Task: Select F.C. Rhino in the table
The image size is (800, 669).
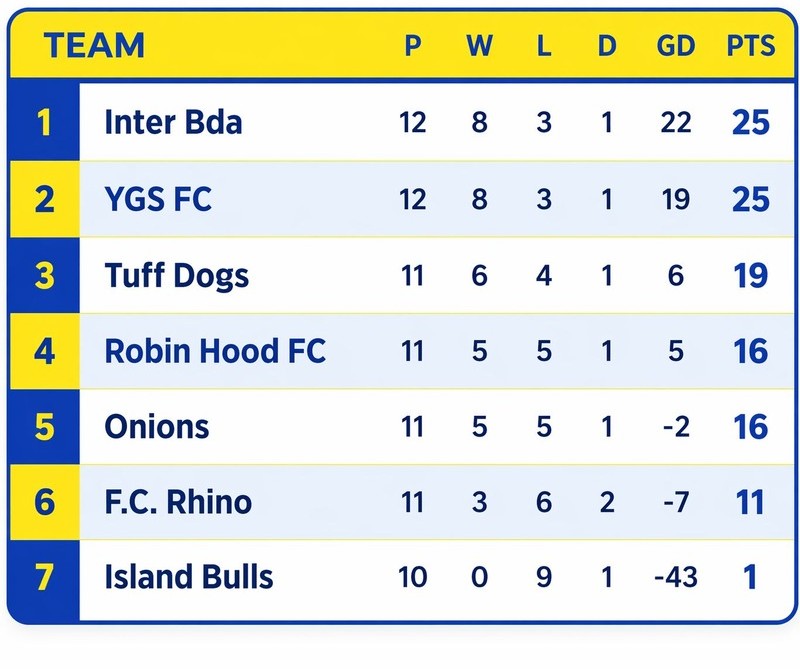Action: pyautogui.click(x=178, y=501)
